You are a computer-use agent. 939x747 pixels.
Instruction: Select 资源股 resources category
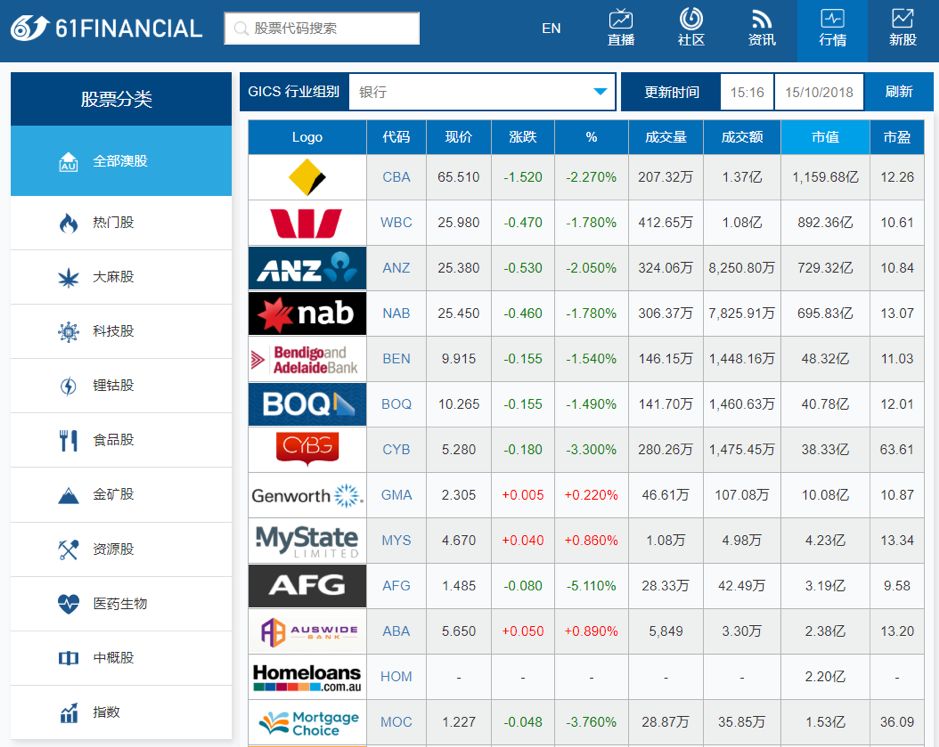pos(121,549)
